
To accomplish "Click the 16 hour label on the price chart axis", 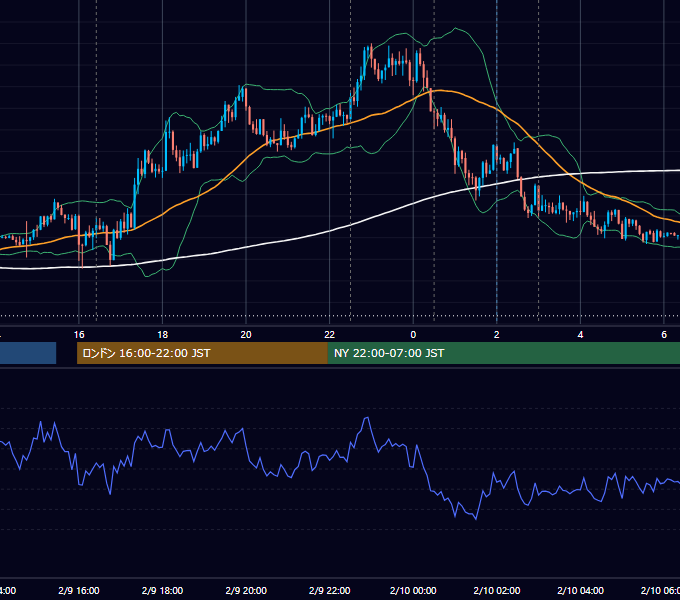I will [79, 335].
